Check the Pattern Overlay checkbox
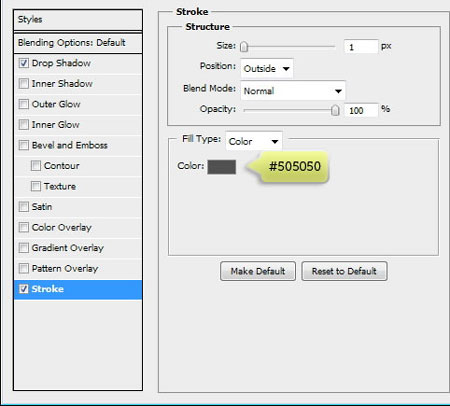The width and height of the screenshot is (450, 406). (24, 268)
